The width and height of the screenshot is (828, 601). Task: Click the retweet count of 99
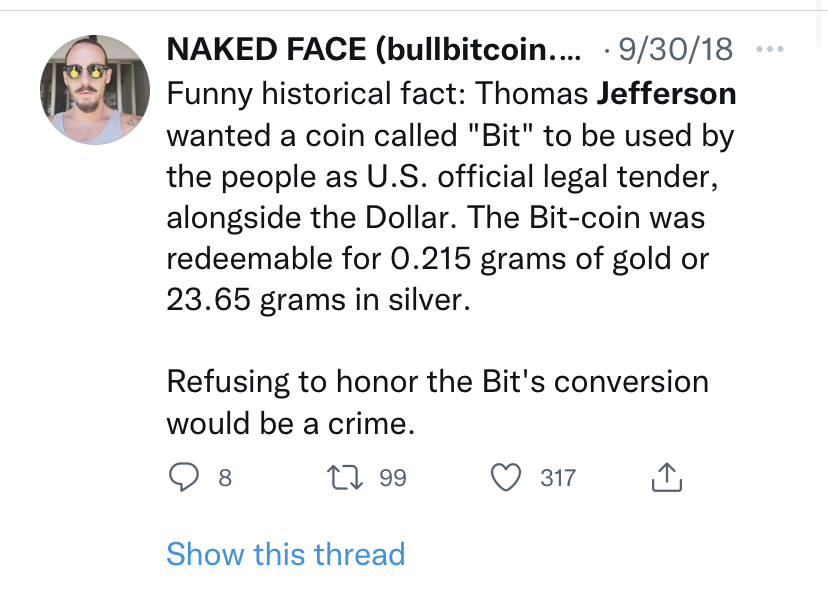(x=393, y=478)
